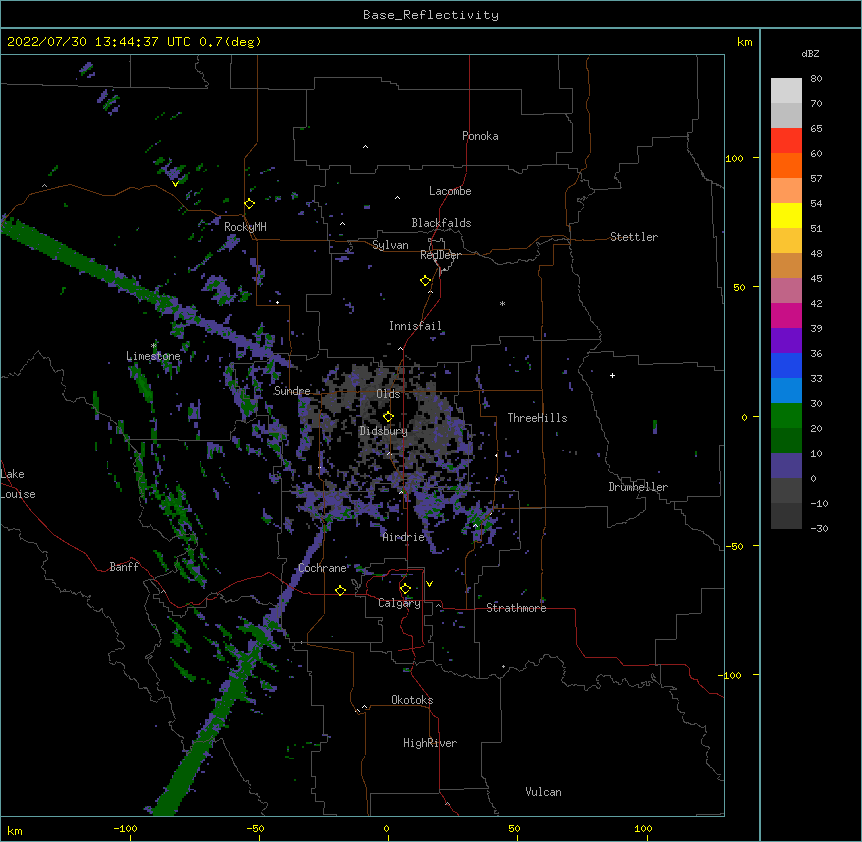862x842 pixels.
Task: Select the orange 57-60 dBZ legend swatch
Action: [786, 166]
